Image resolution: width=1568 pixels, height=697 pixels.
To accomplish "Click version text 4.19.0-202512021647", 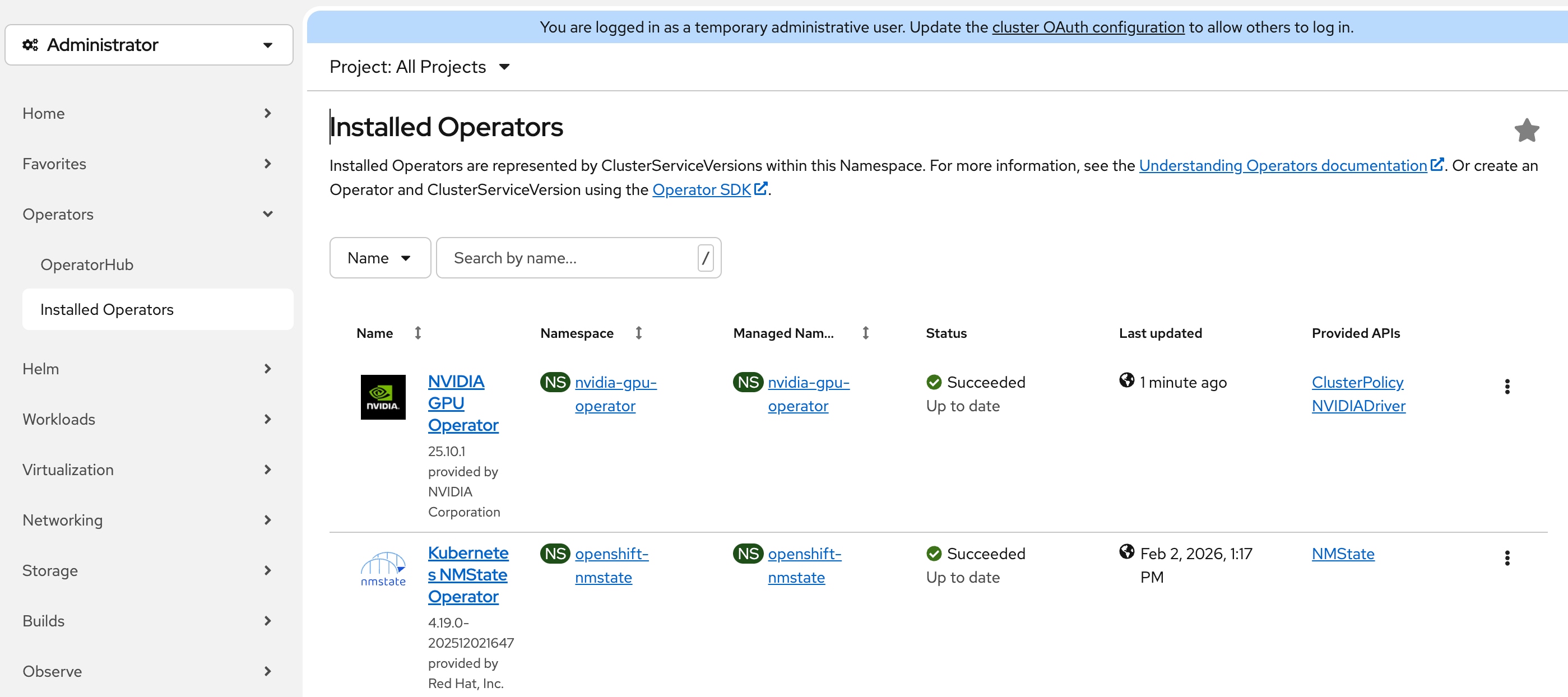I will point(471,633).
